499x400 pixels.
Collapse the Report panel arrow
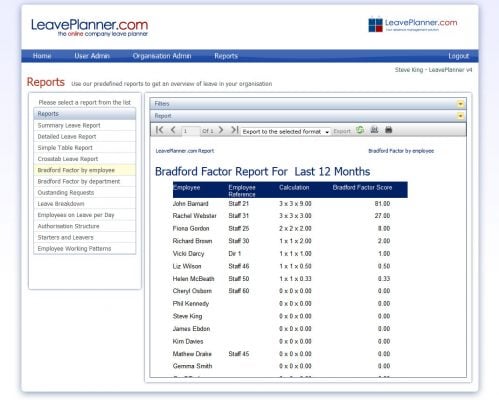tap(460, 116)
